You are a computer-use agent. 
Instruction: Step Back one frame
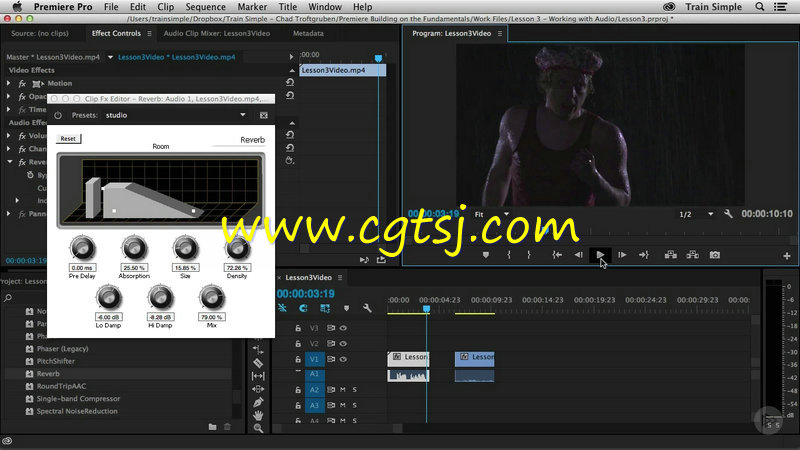579,255
